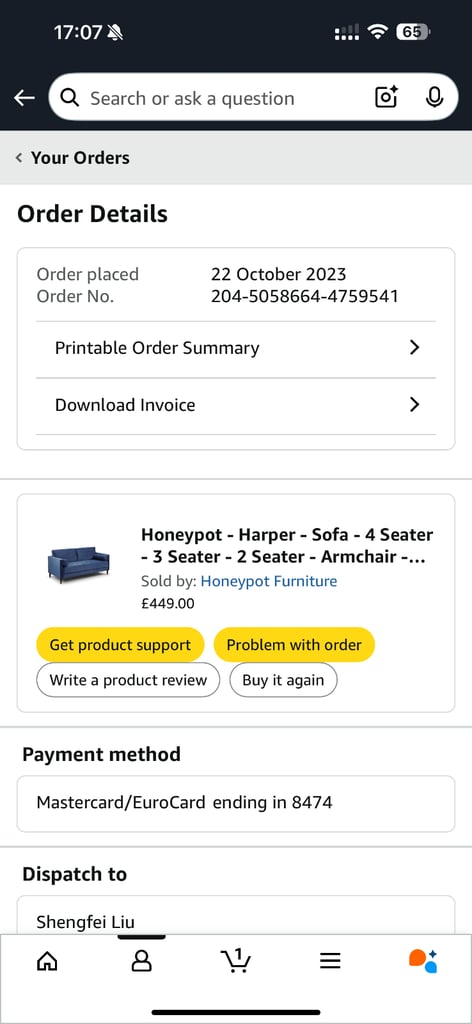
Task: Open camera lens search icon
Action: point(386,97)
